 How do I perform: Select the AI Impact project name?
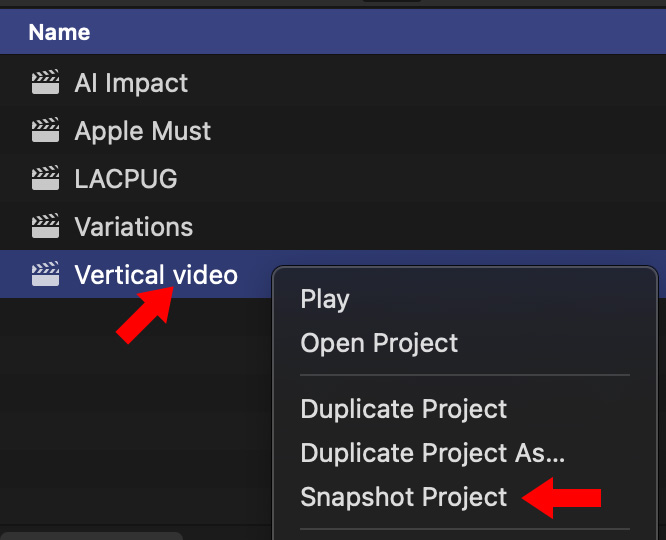pos(131,83)
